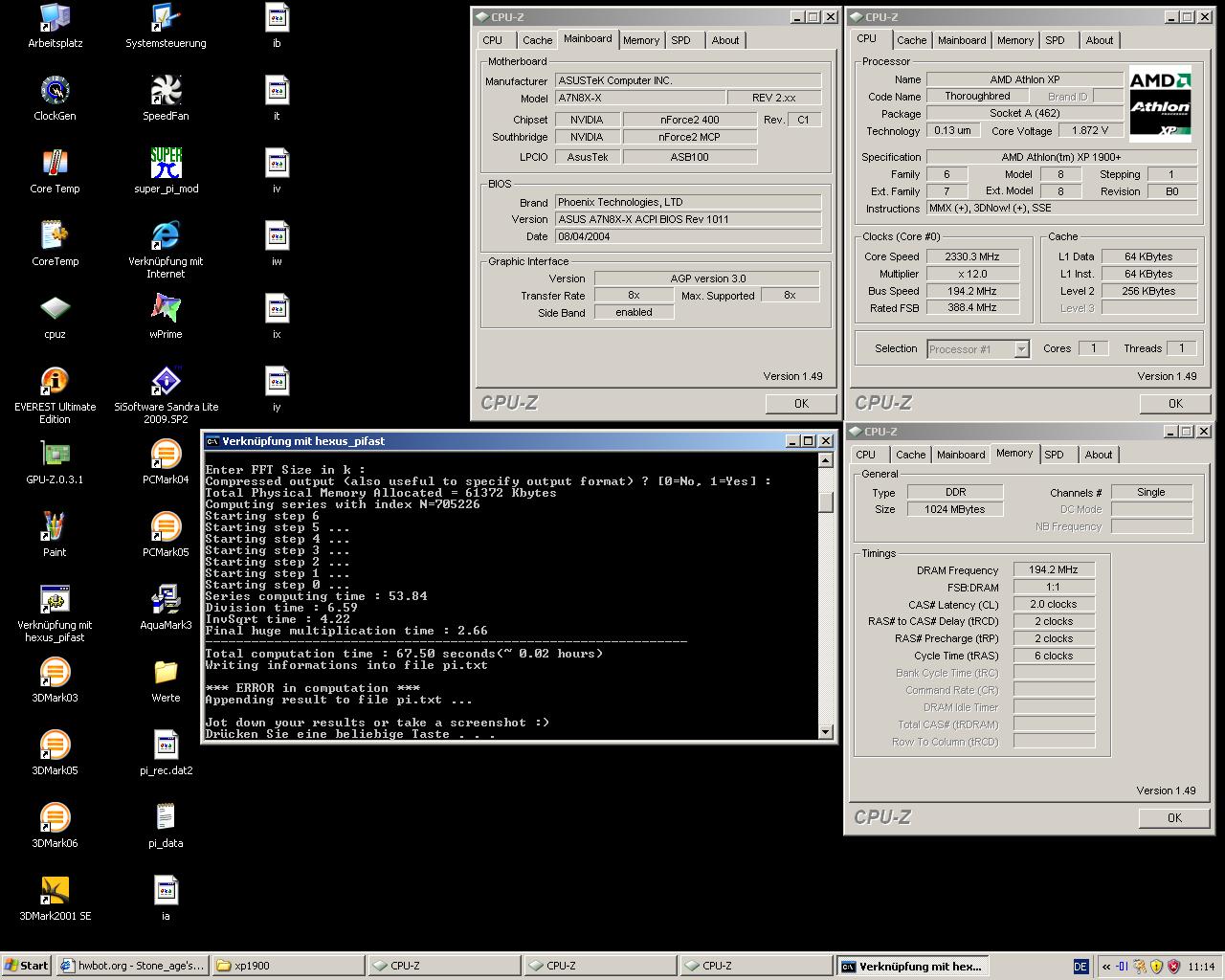Viewport: 1225px width, 980px height.
Task: Open pi_data text file icon
Action: point(166,826)
